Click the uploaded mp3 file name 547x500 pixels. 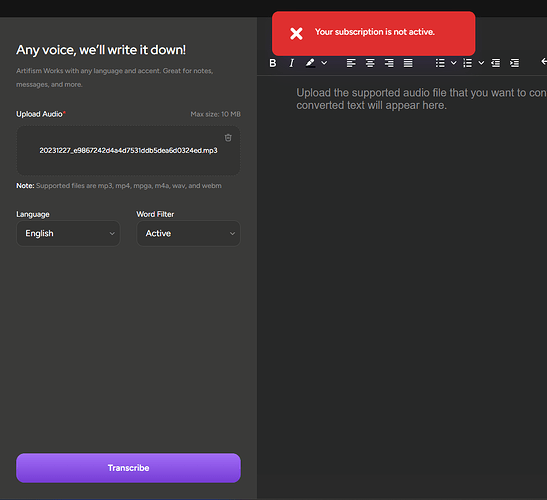click(128, 150)
